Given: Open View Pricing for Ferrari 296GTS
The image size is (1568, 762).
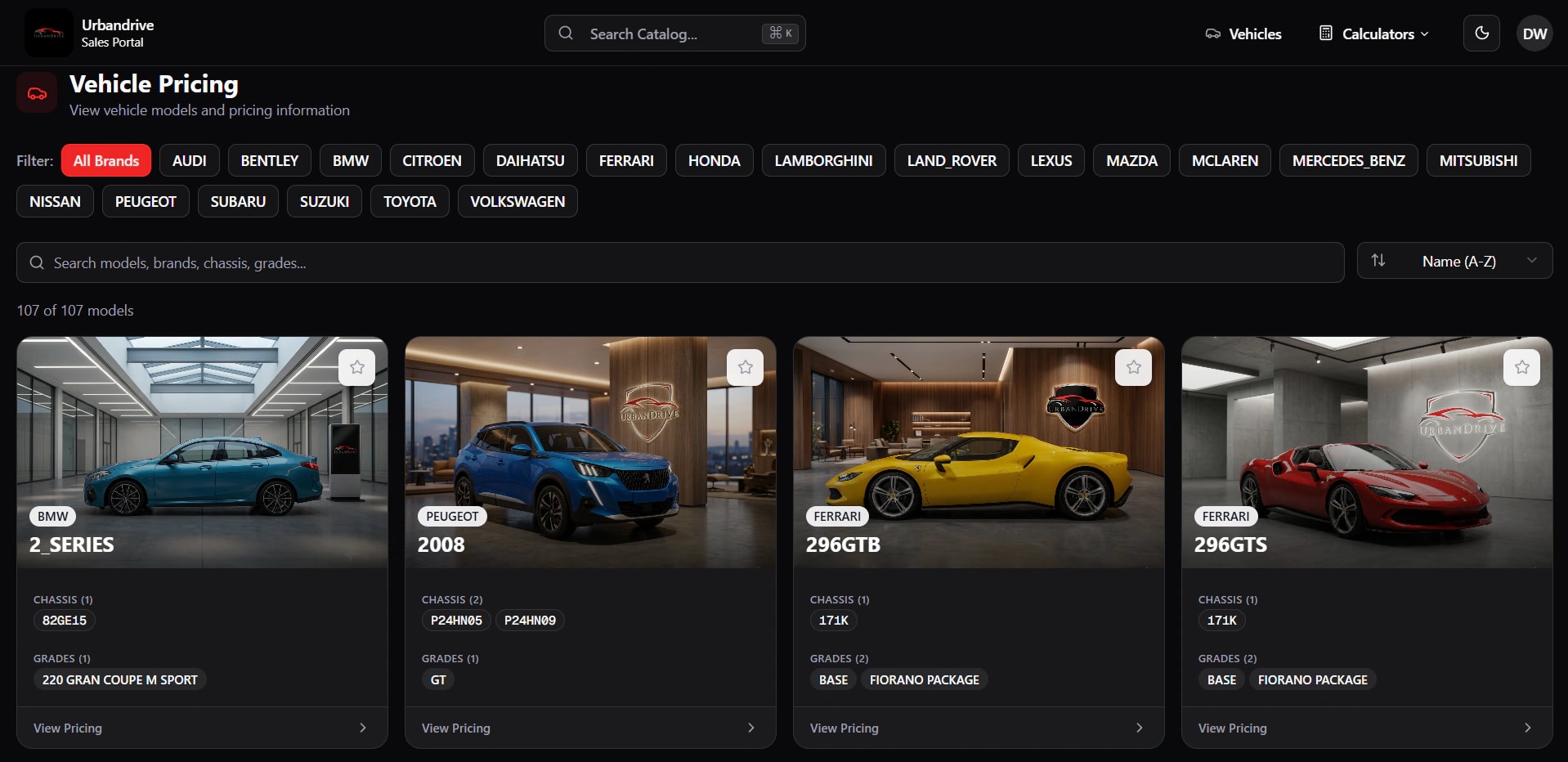Looking at the screenshot, I should tap(1367, 728).
